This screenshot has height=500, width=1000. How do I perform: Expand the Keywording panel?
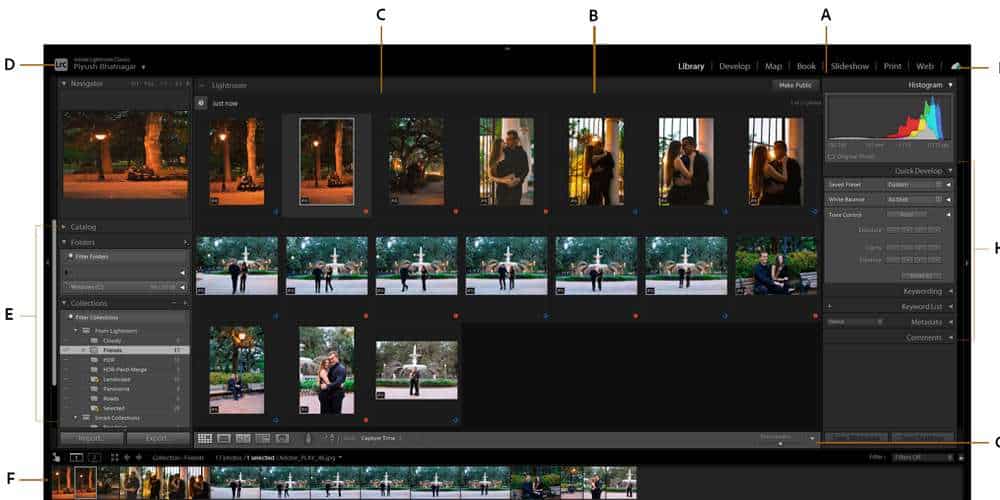coord(950,291)
